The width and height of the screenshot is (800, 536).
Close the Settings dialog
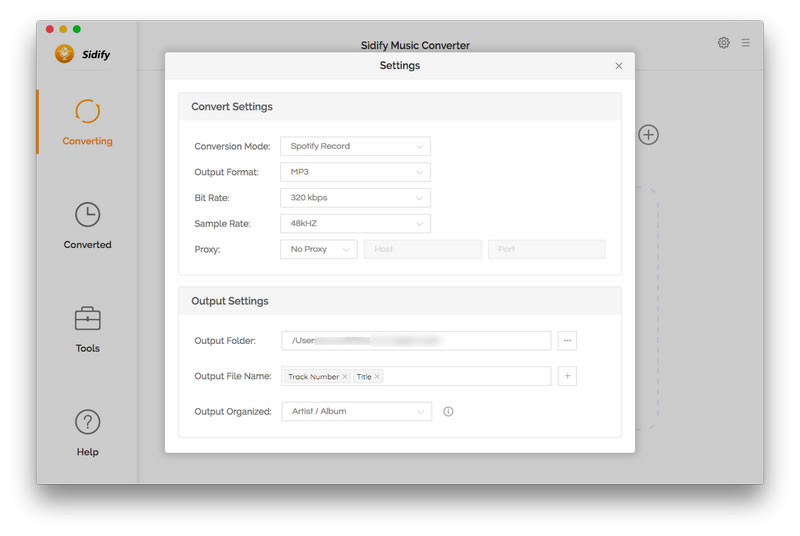point(619,66)
